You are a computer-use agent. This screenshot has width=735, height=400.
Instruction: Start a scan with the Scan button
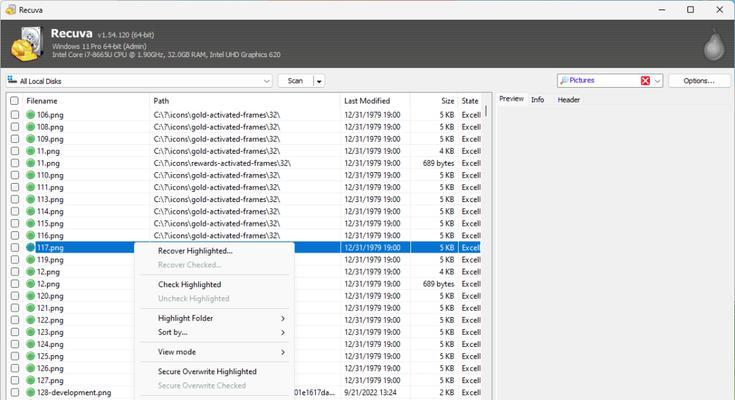click(x=295, y=81)
